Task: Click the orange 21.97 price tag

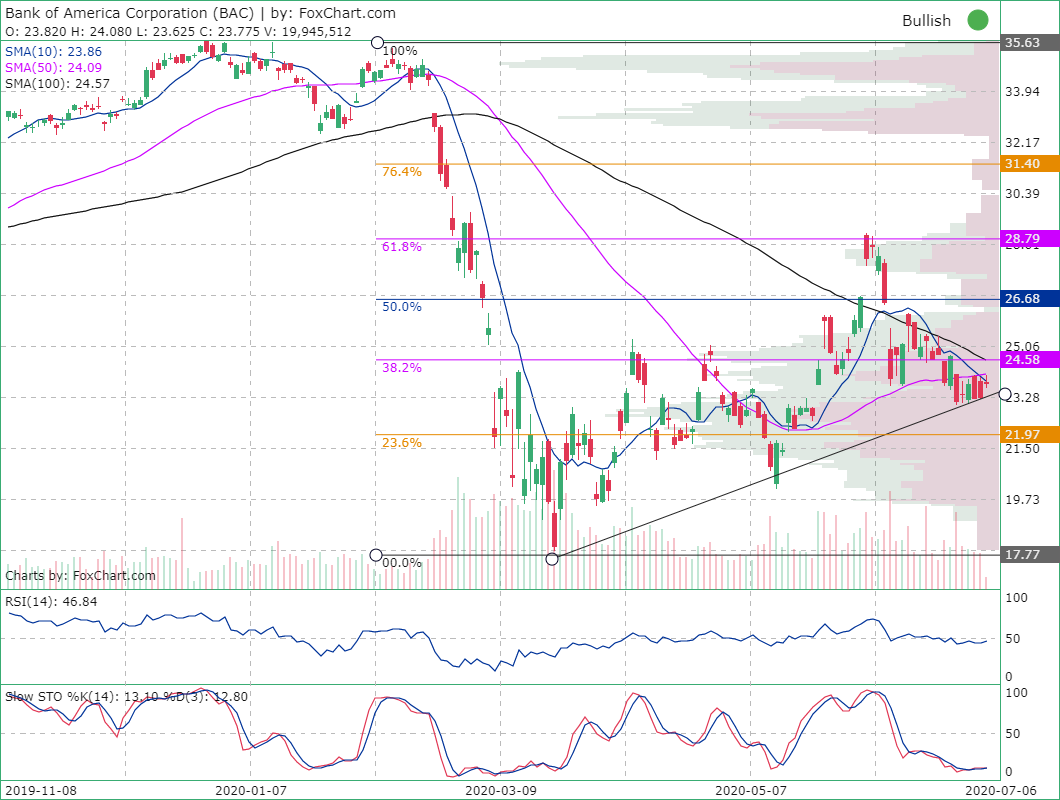Action: tap(1030, 435)
